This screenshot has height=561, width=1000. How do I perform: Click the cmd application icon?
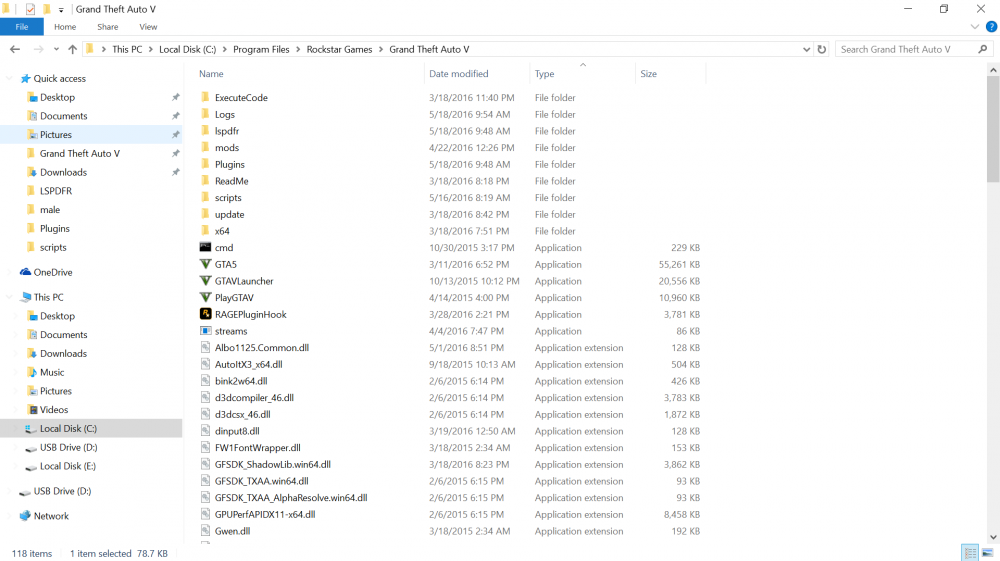tap(205, 247)
